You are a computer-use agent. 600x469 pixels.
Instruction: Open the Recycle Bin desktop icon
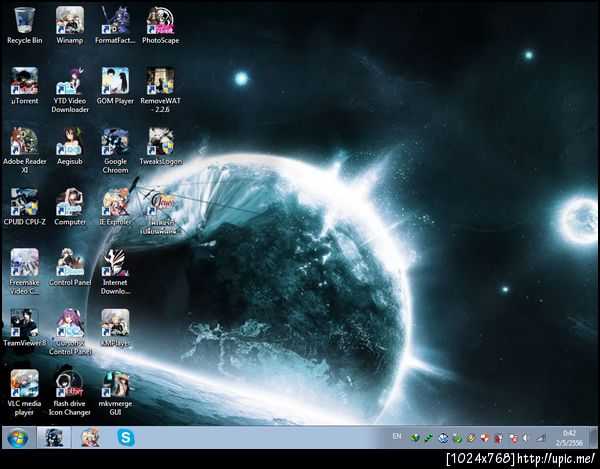click(24, 26)
